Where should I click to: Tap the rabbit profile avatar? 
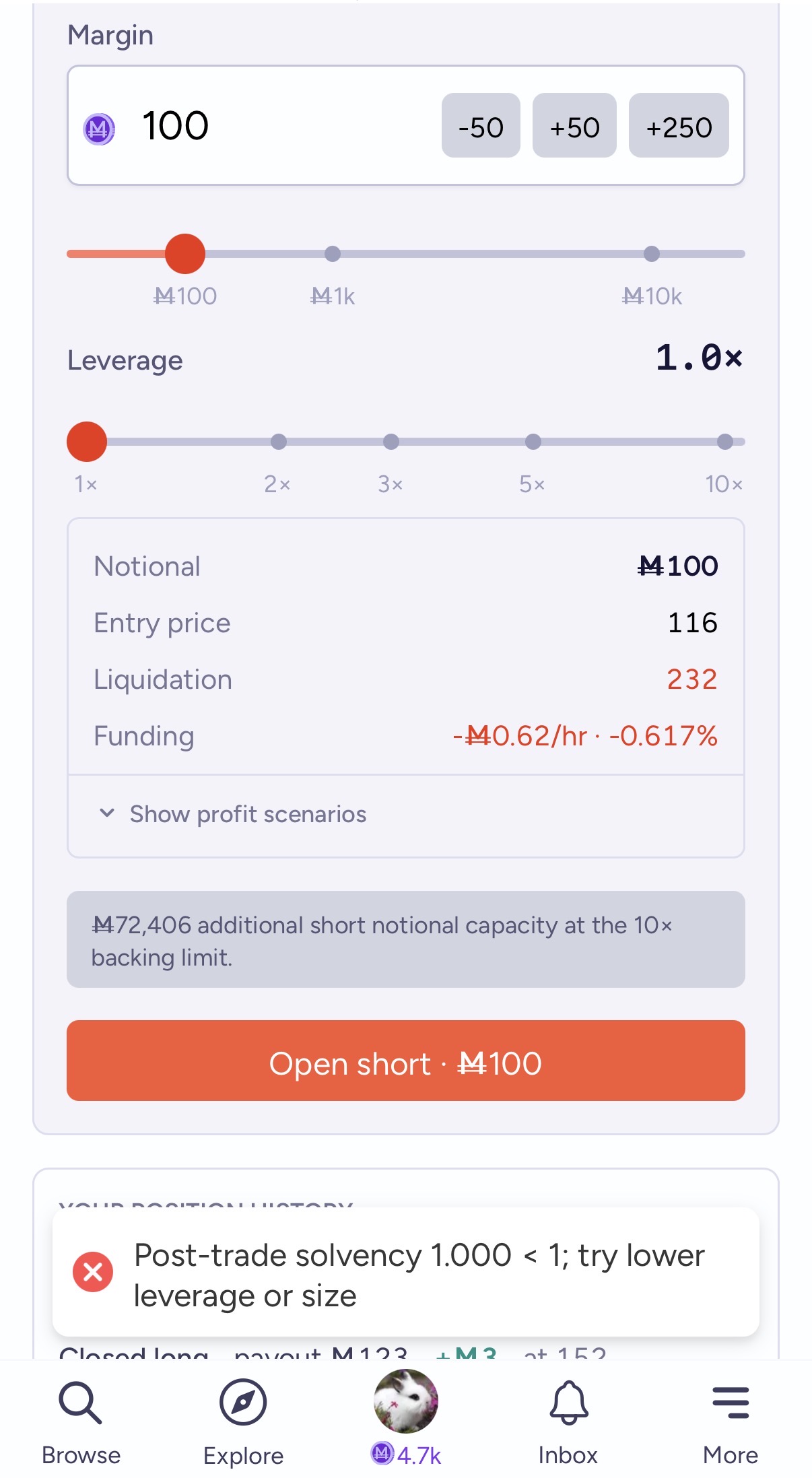(406, 1401)
